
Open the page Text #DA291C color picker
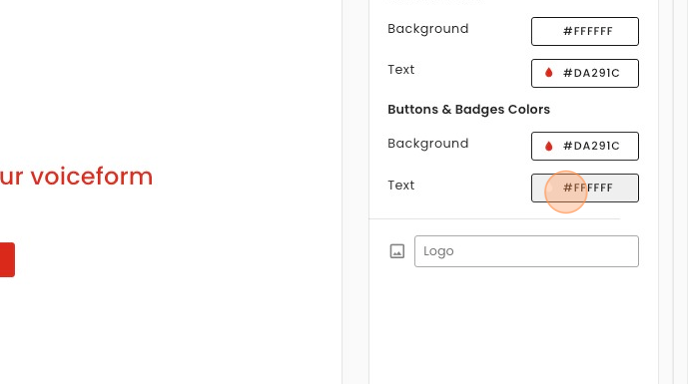pyautogui.click(x=585, y=73)
